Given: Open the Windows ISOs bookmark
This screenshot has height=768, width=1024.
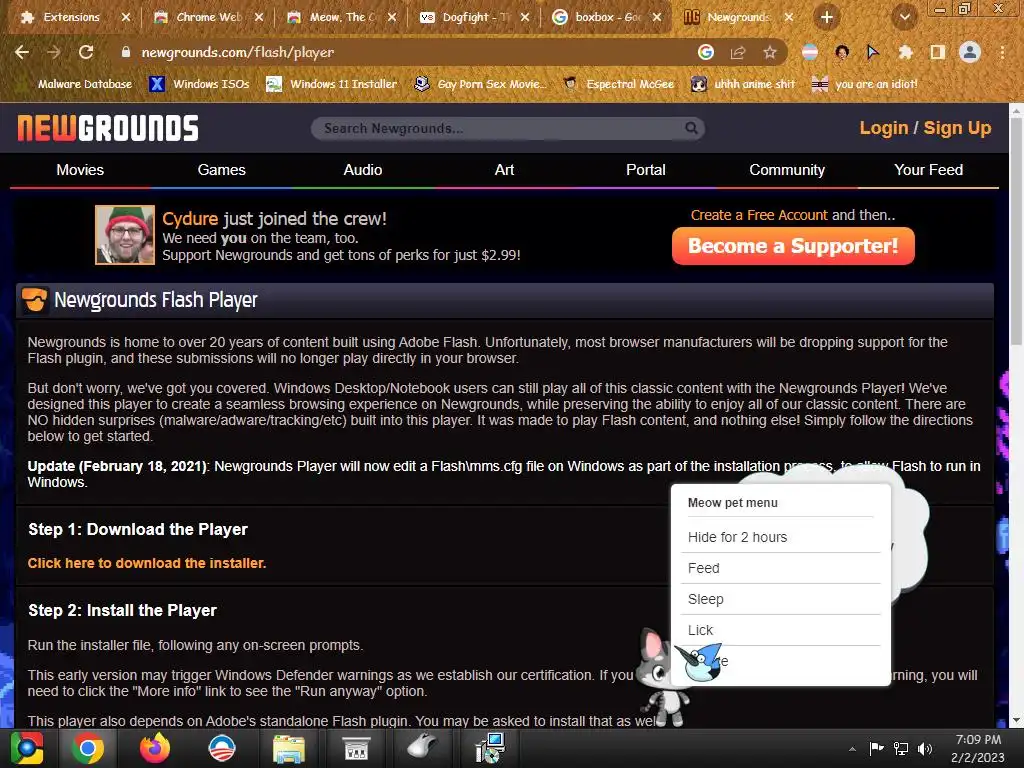Looking at the screenshot, I should coord(199,84).
